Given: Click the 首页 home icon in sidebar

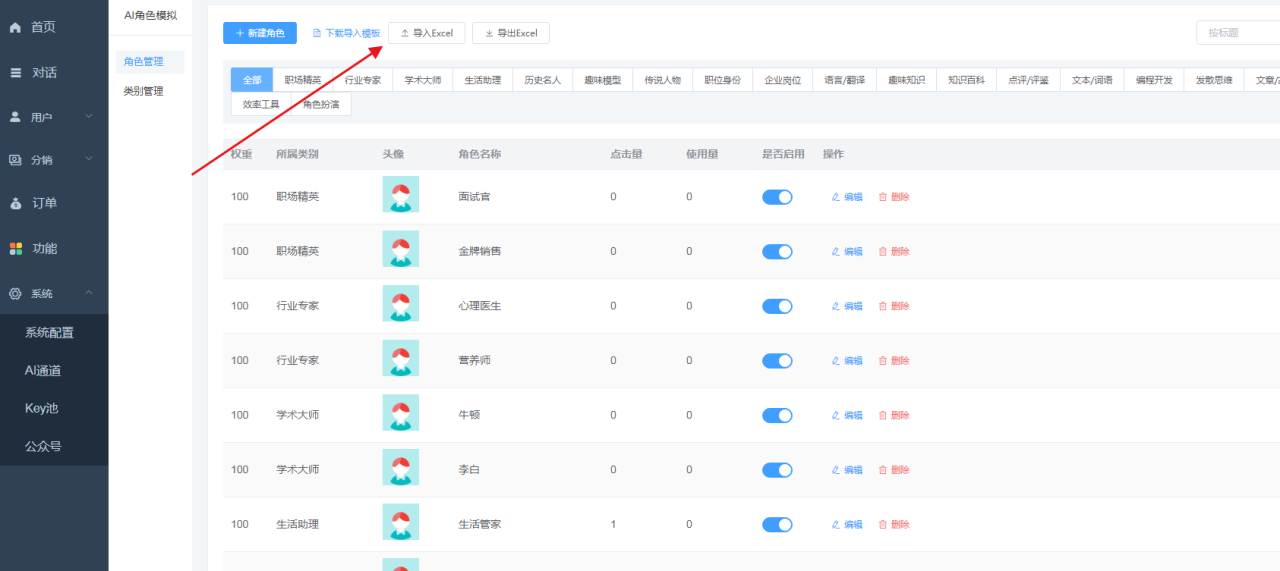Looking at the screenshot, I should tap(15, 28).
